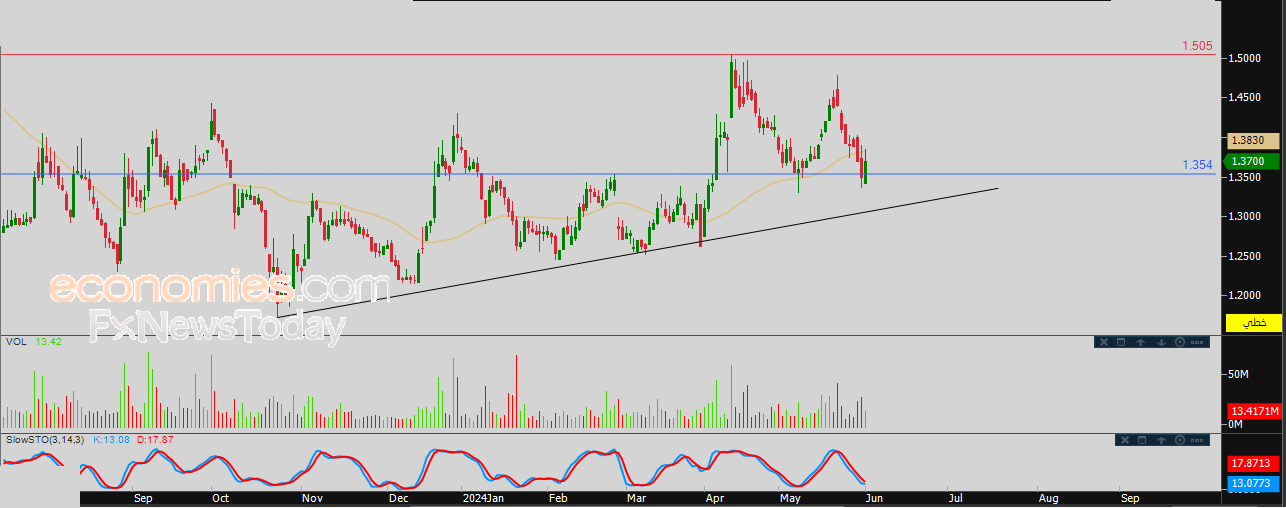Click the 1.3830 moving average price tag
Screen dimensions: 1286x508
coord(1252,141)
